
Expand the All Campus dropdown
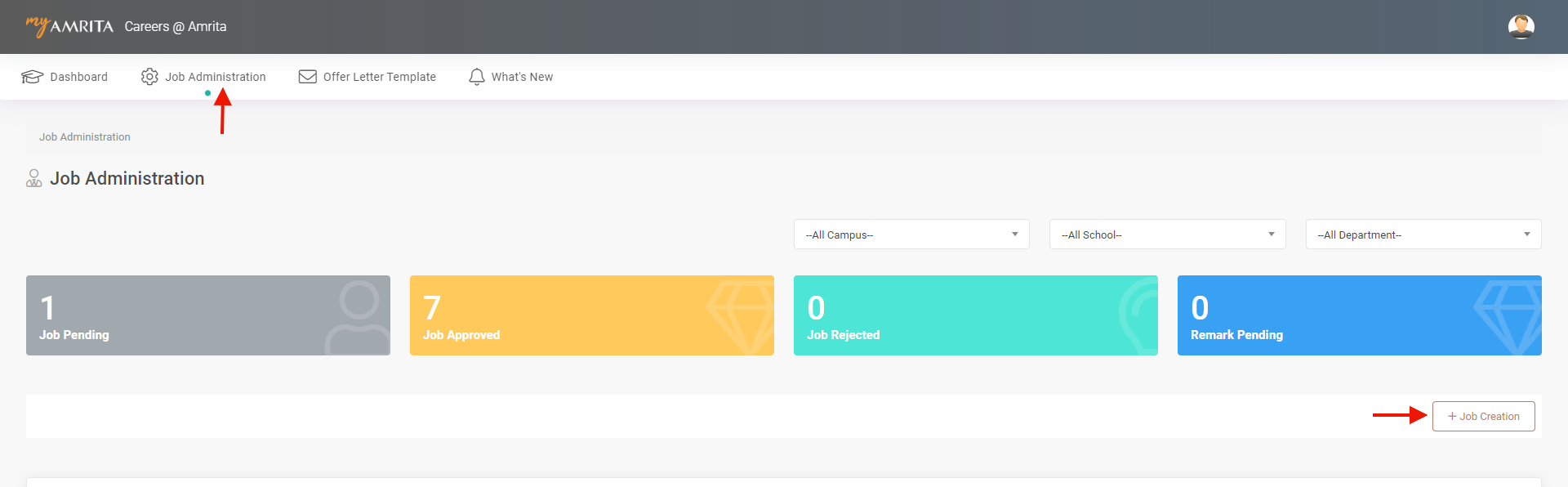pyautogui.click(x=911, y=235)
